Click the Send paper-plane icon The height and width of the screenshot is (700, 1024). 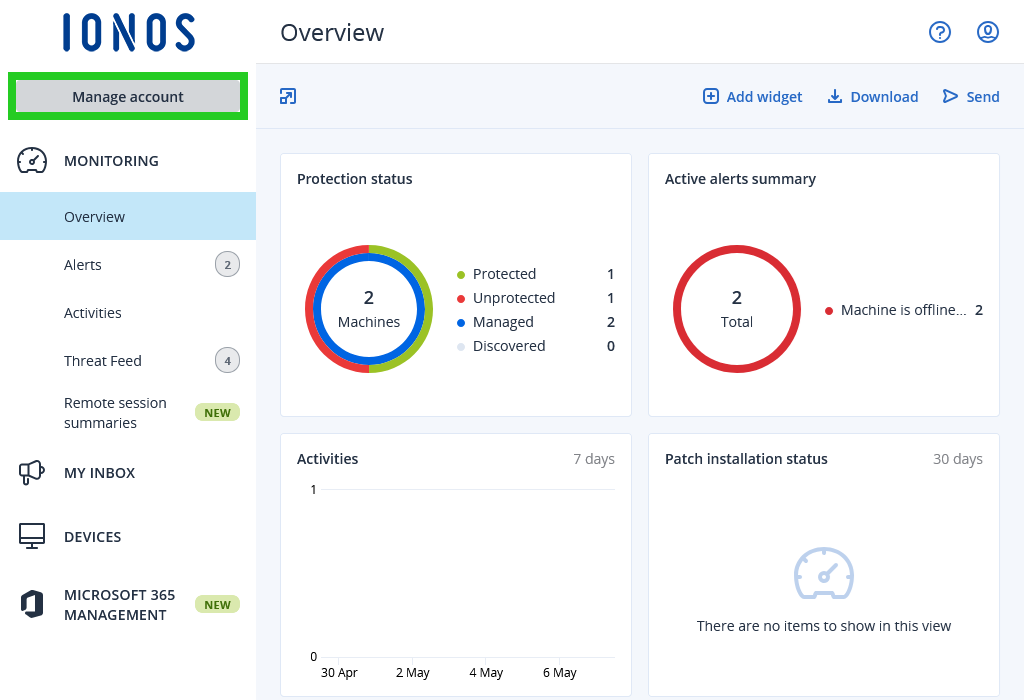(950, 97)
